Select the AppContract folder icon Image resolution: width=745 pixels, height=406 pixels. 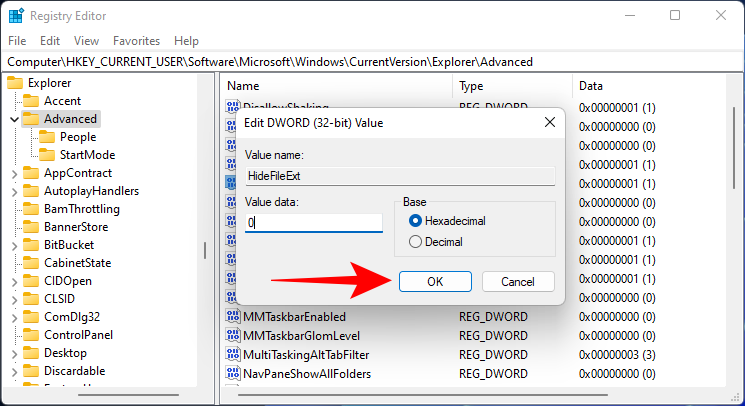pyautogui.click(x=31, y=173)
